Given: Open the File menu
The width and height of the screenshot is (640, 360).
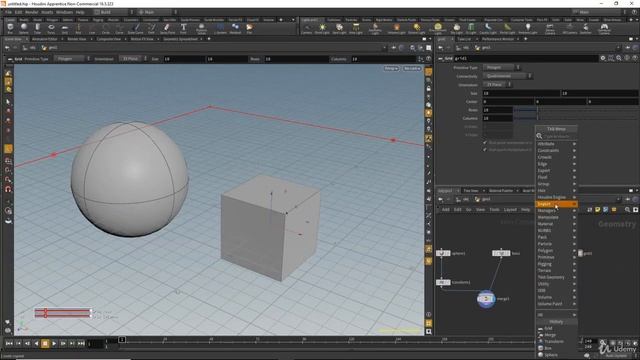Looking at the screenshot, I should [x=9, y=12].
